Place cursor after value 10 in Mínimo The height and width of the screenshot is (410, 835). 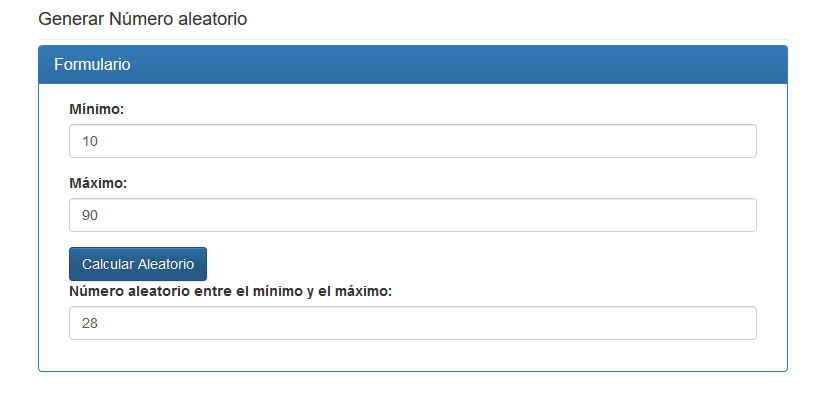point(99,141)
